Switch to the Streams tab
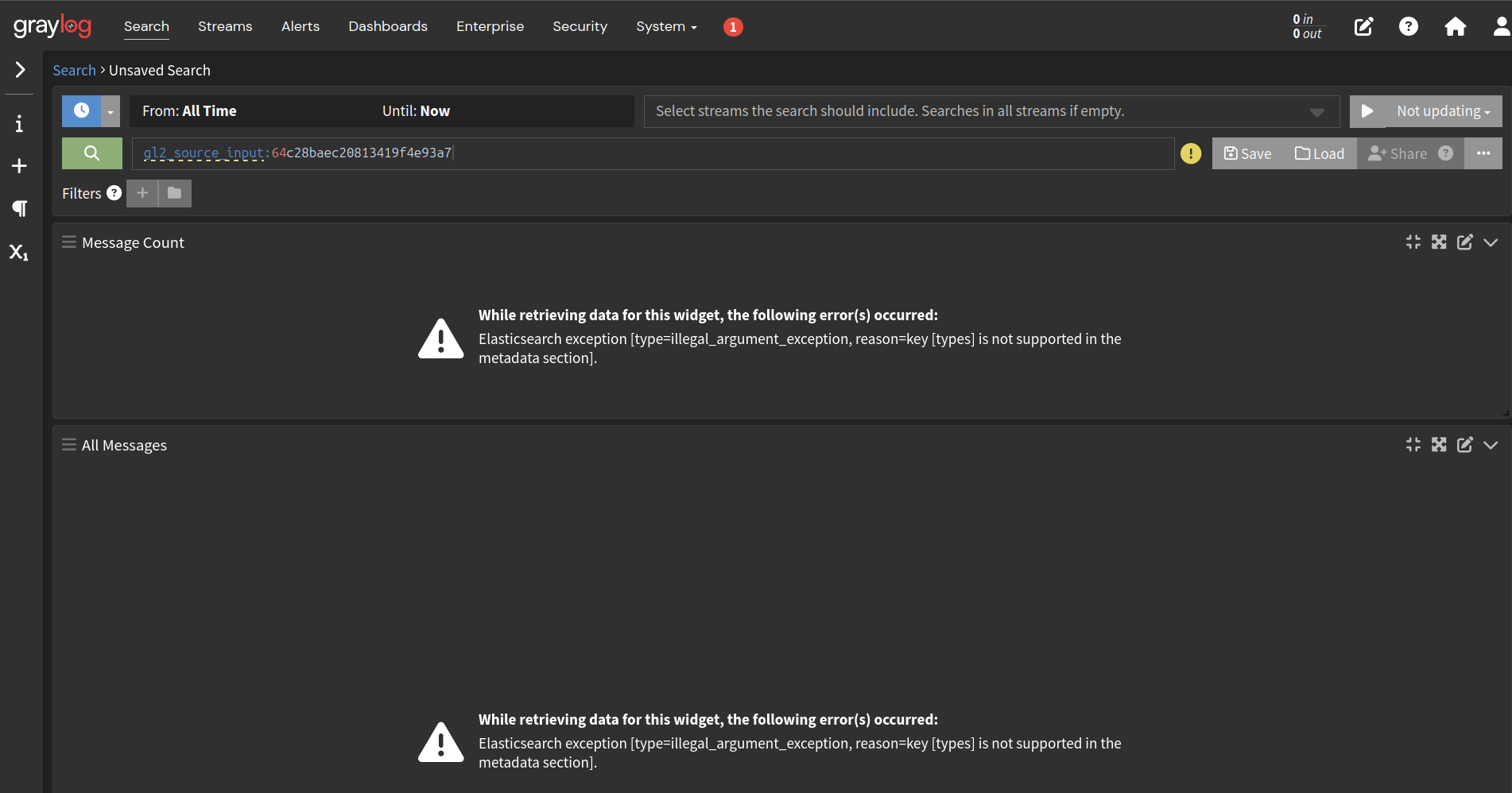This screenshot has height=793, width=1512. 224,26
